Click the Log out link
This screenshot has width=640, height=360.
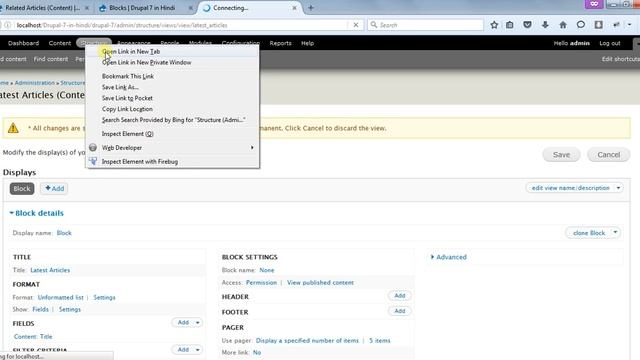point(610,43)
